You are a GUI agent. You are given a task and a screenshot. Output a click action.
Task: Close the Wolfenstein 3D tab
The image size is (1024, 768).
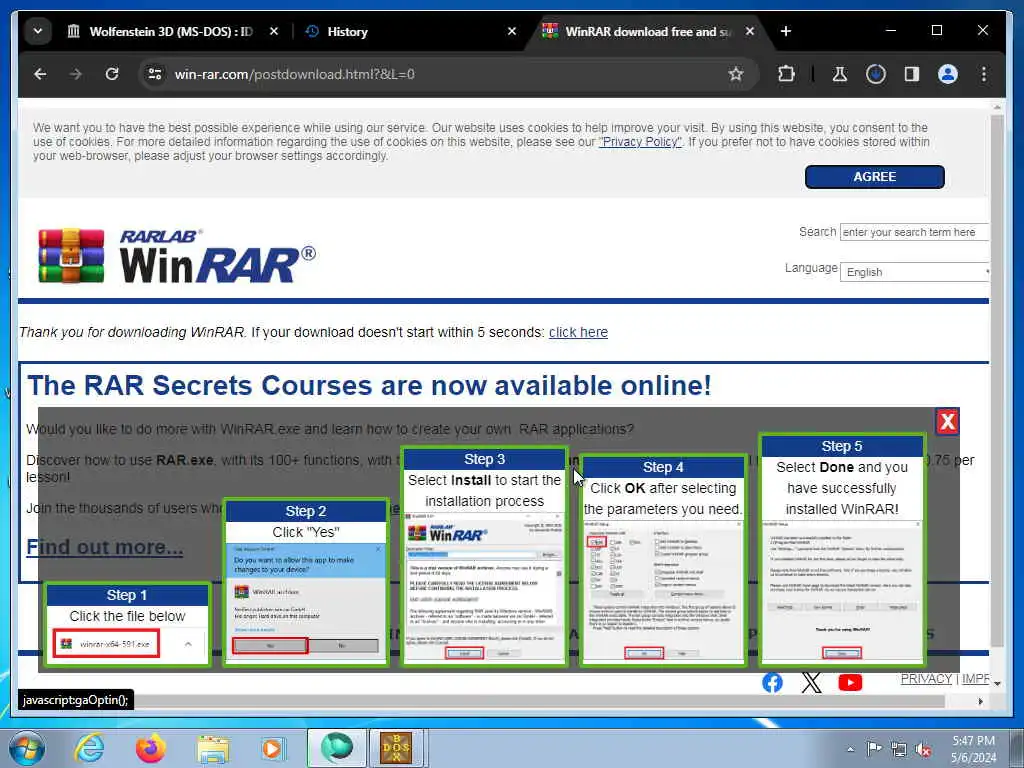274,31
